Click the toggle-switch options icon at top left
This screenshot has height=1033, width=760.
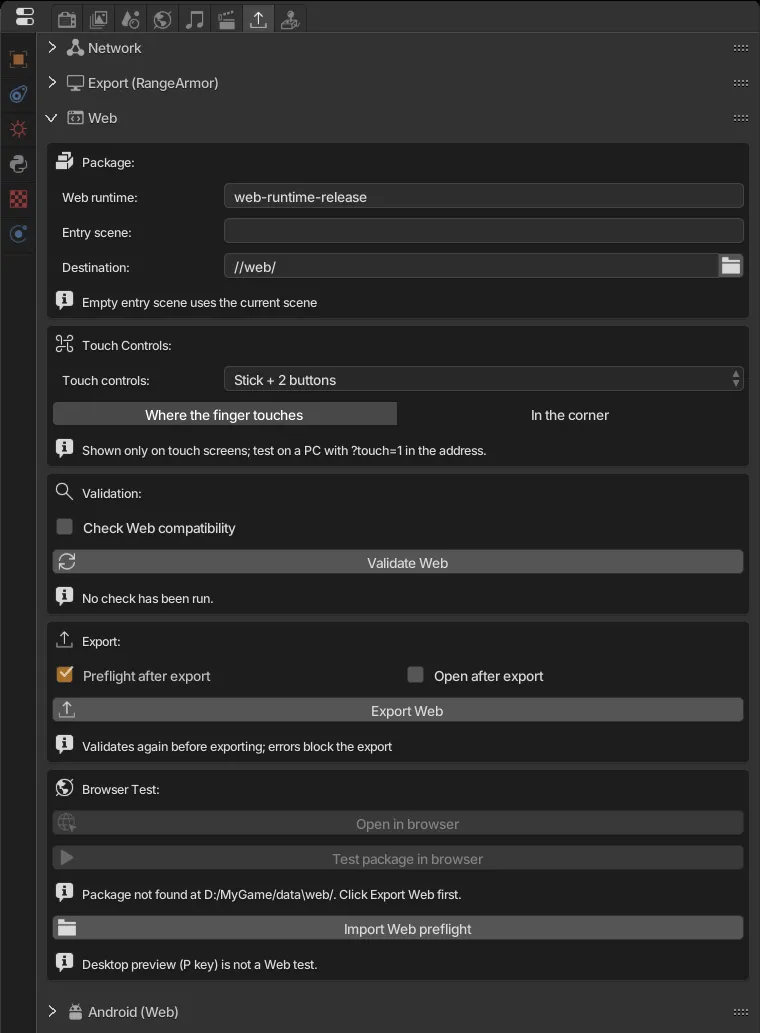24,17
